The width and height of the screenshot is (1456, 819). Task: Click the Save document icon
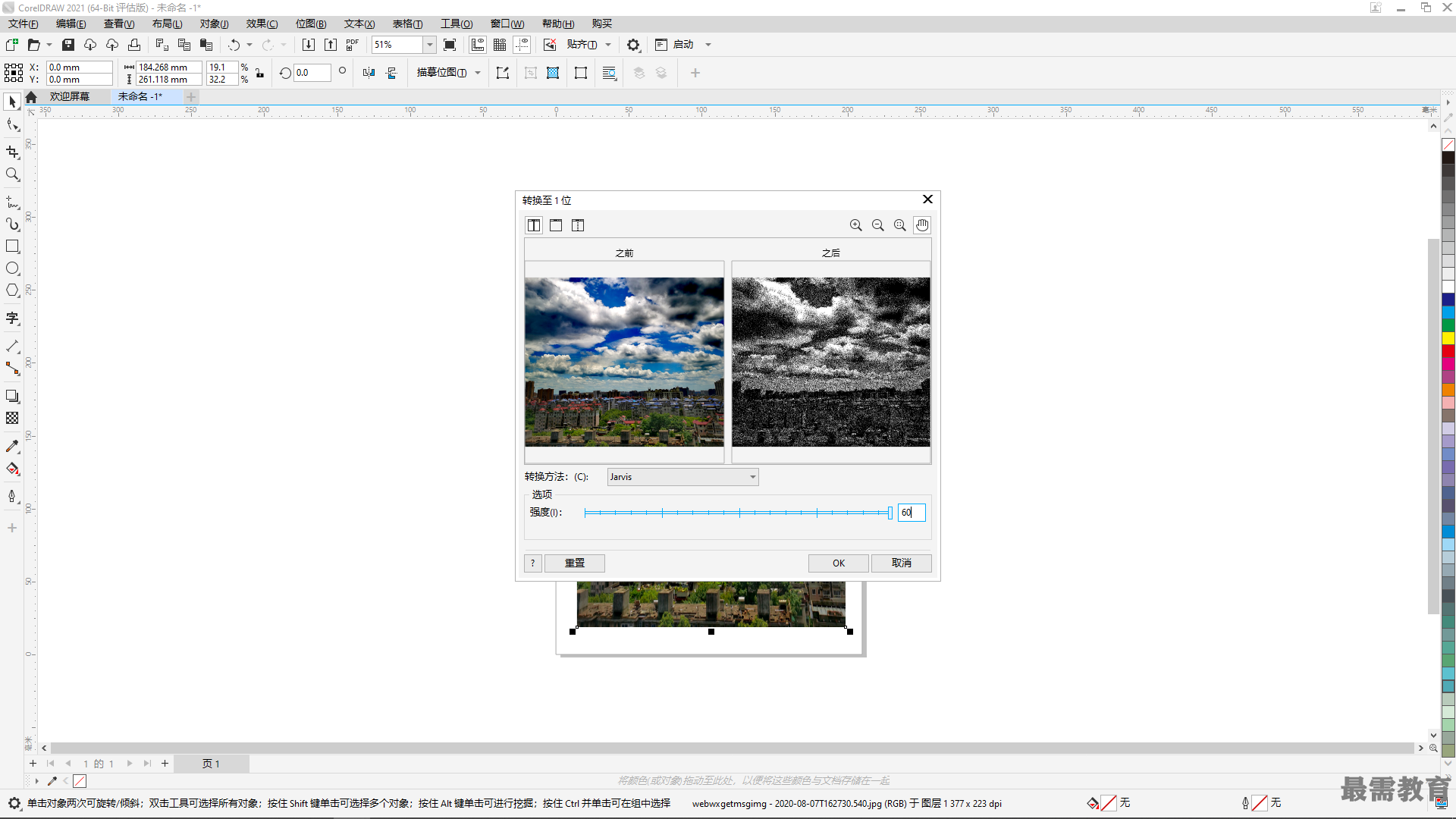(68, 45)
